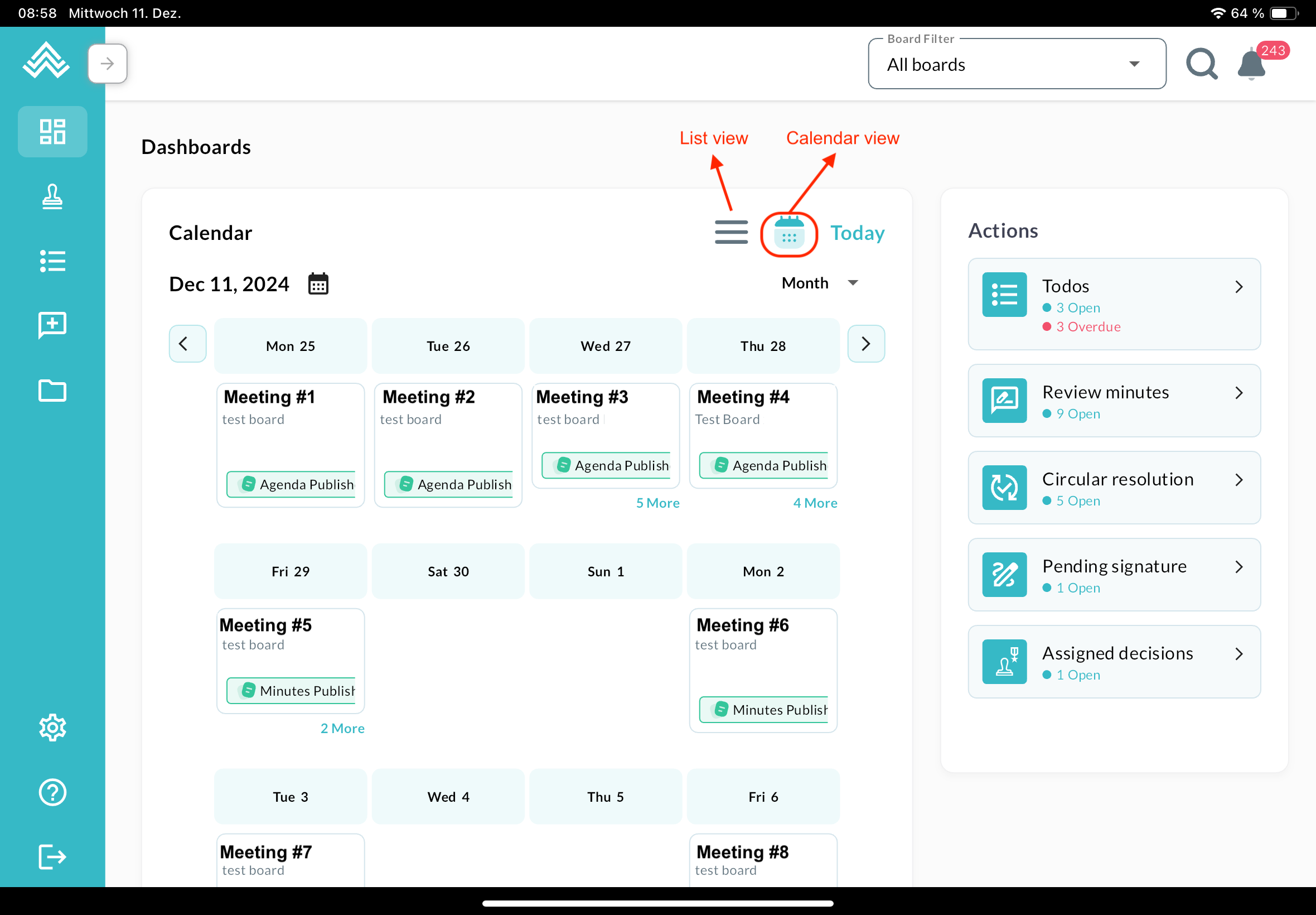
Task: Expand the sidebar with arrow button
Action: [x=107, y=64]
